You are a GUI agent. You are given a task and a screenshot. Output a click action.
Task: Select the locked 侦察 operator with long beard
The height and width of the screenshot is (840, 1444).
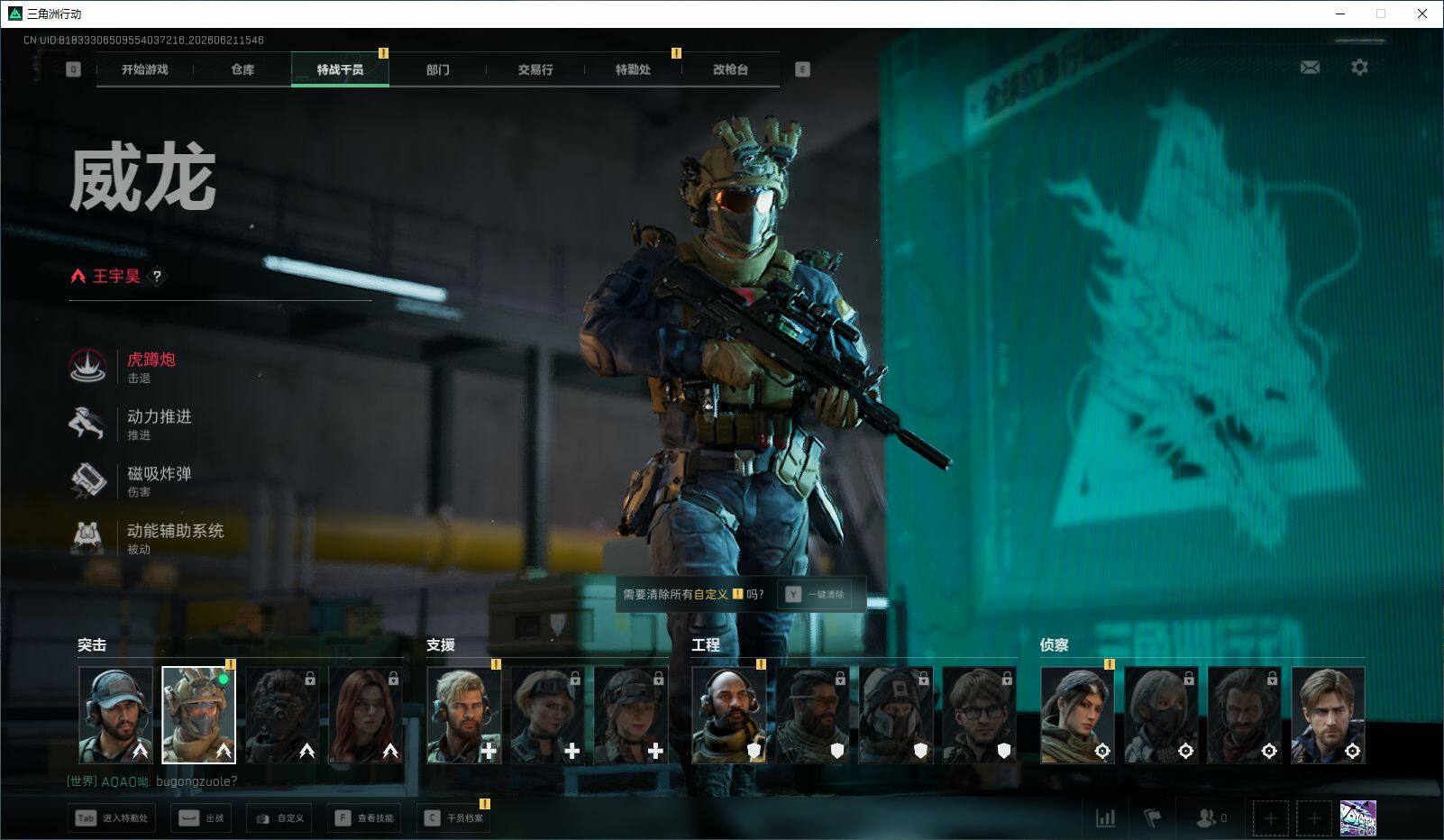click(x=1244, y=715)
